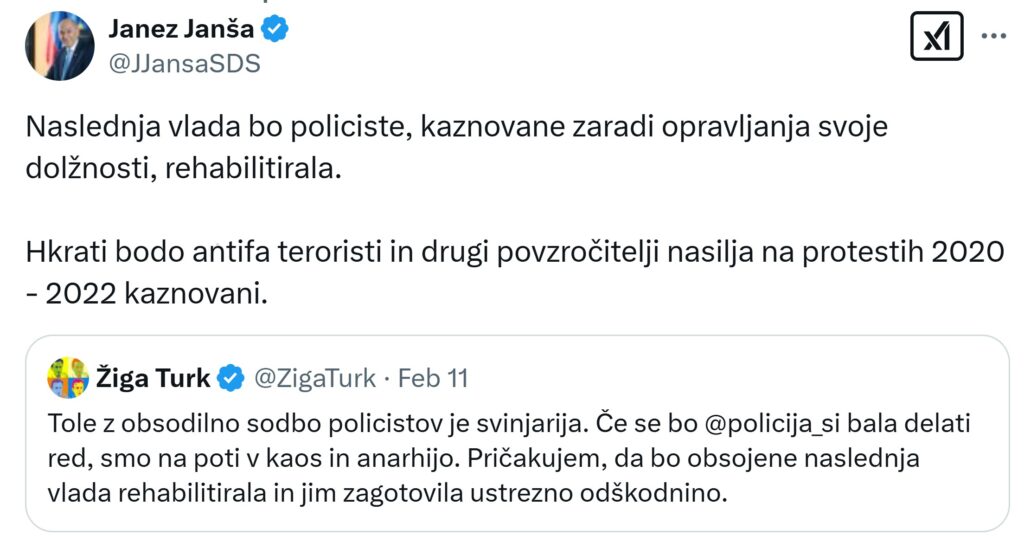Visit the @ZigaTurk handle
1024x536 pixels.
point(316,378)
